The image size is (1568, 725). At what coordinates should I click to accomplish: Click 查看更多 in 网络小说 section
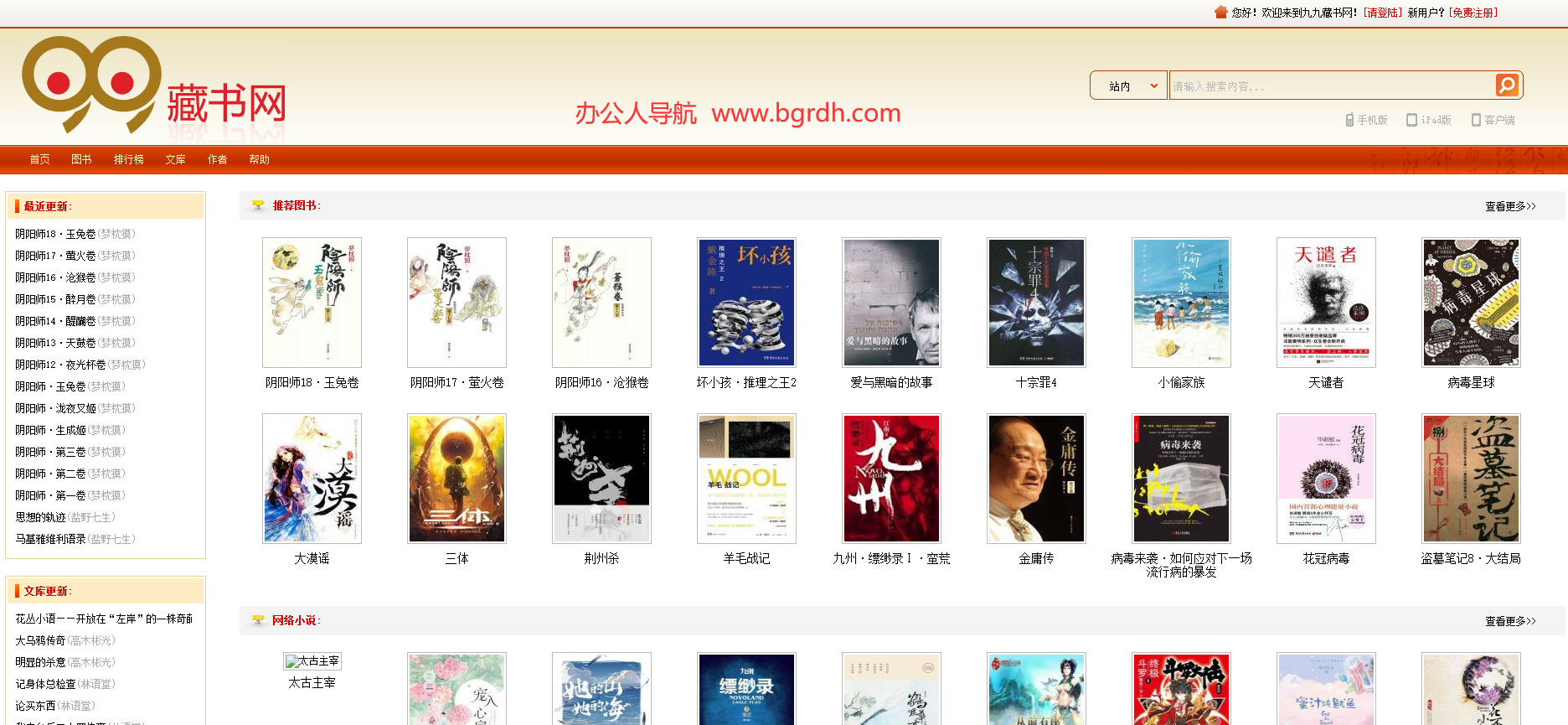coord(1510,621)
